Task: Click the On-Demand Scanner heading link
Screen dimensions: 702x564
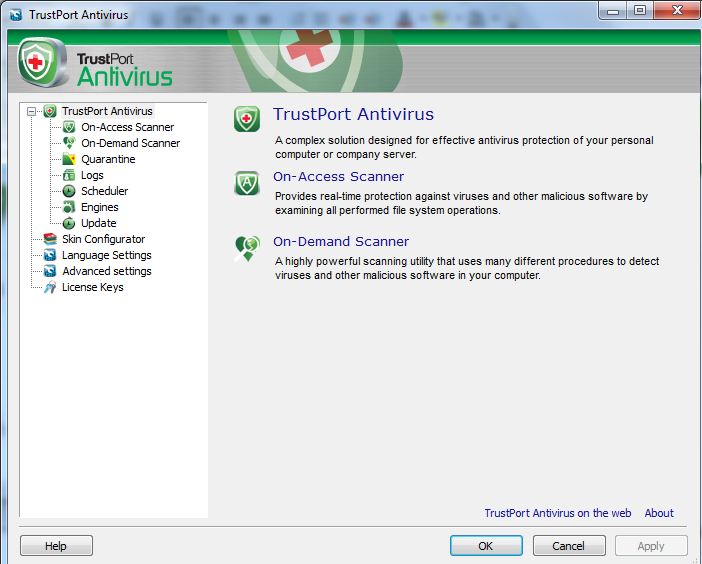Action: pyautogui.click(x=341, y=241)
